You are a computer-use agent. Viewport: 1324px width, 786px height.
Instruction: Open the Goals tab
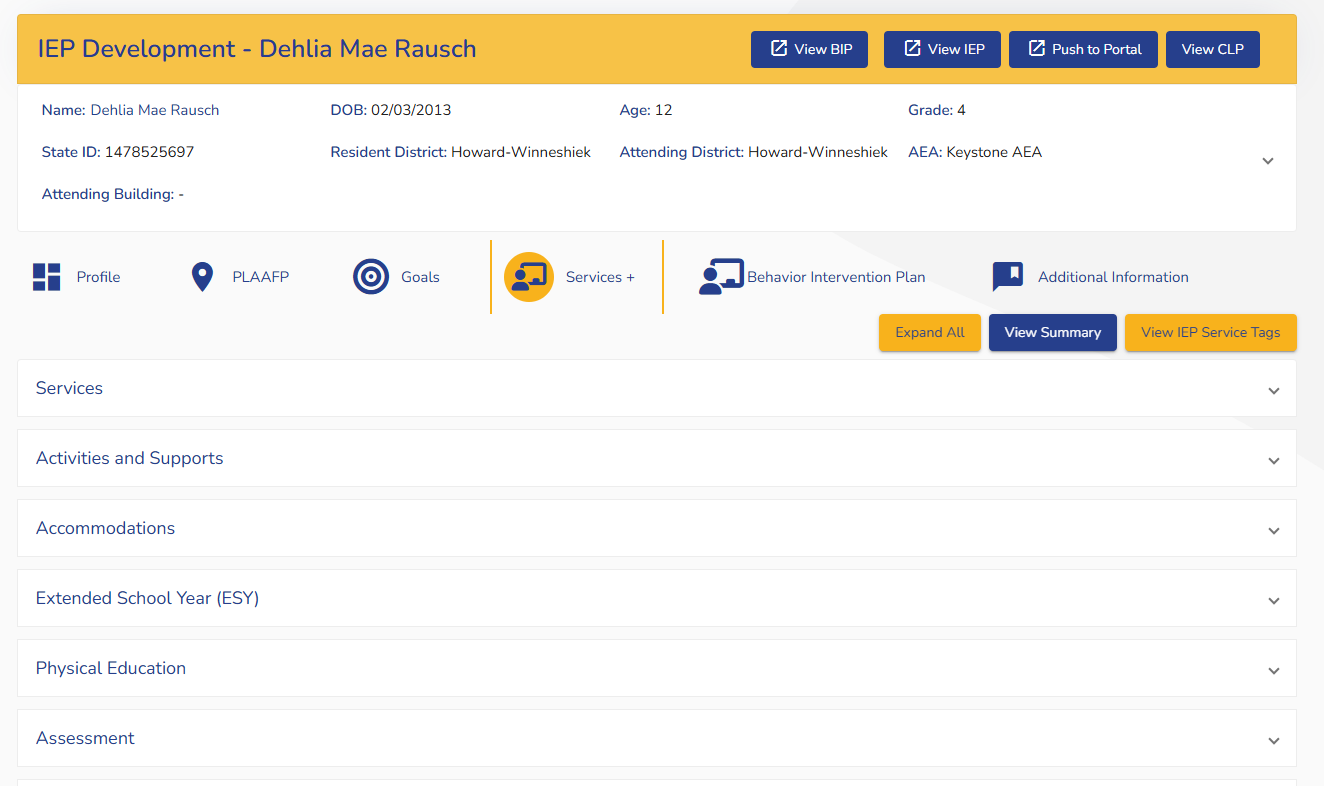(x=420, y=277)
